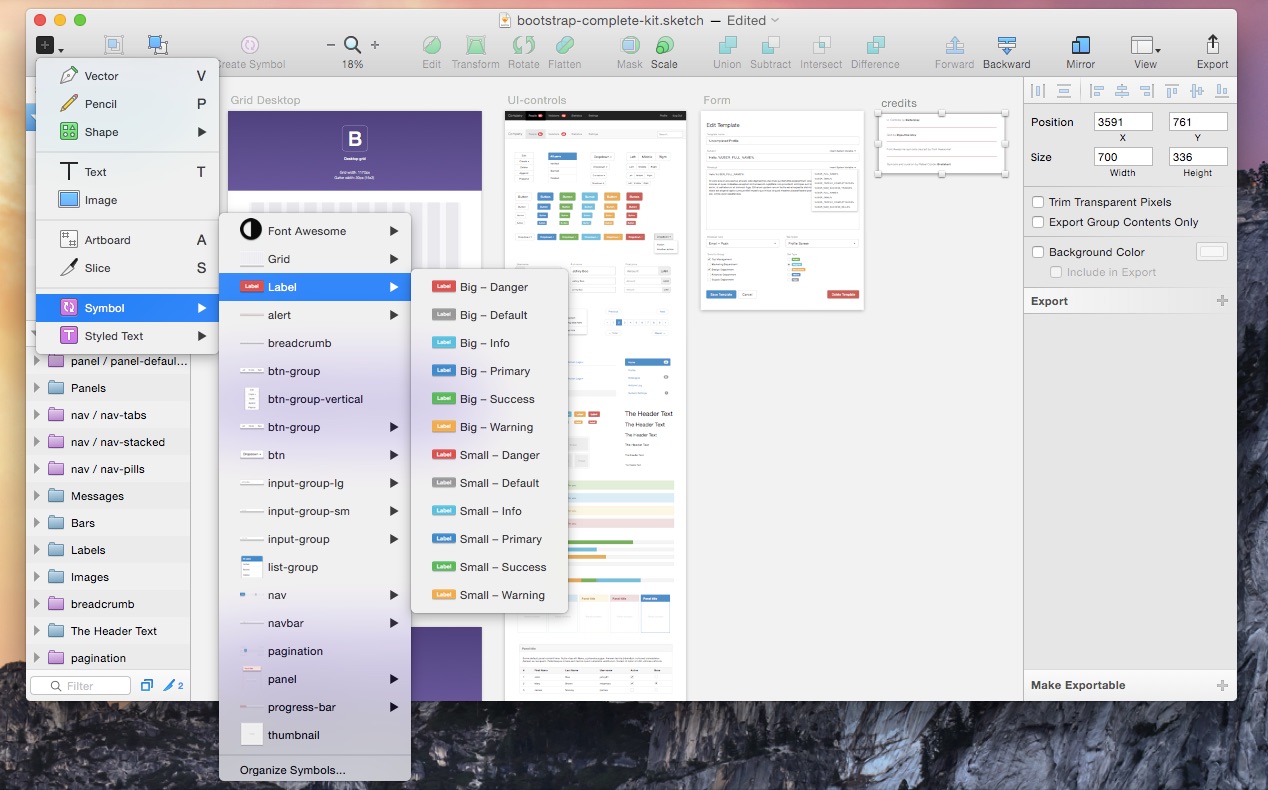Add export size in Make Exportable
This screenshot has height=790, width=1268.
click(x=1222, y=685)
